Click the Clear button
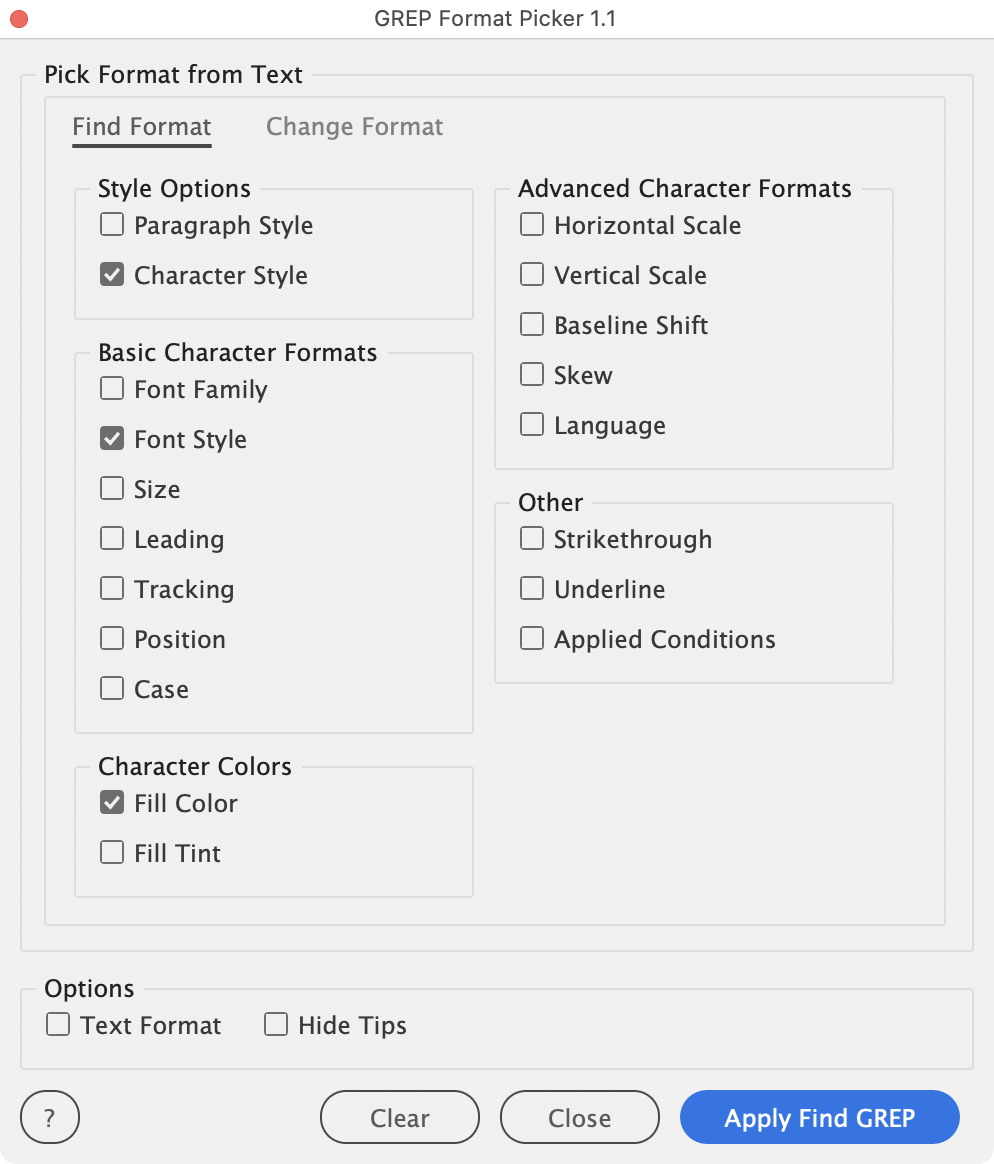 (400, 1117)
